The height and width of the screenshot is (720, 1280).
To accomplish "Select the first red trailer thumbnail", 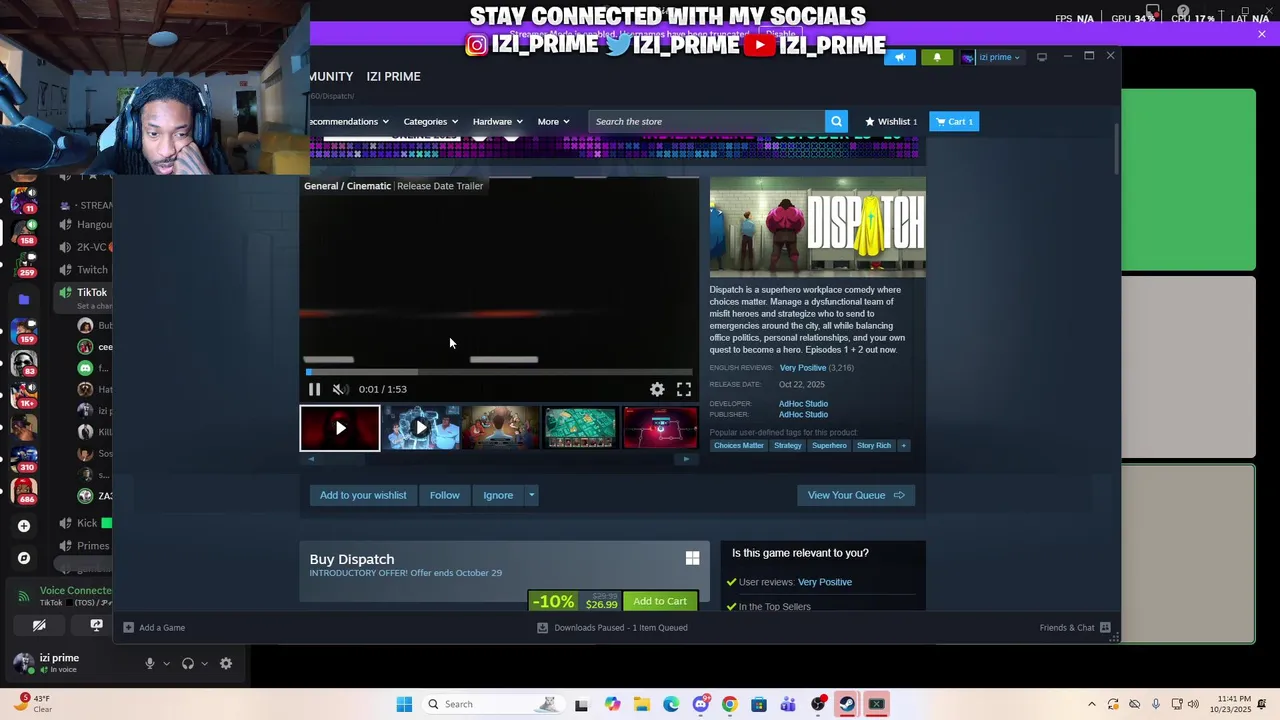I will pyautogui.click(x=340, y=428).
